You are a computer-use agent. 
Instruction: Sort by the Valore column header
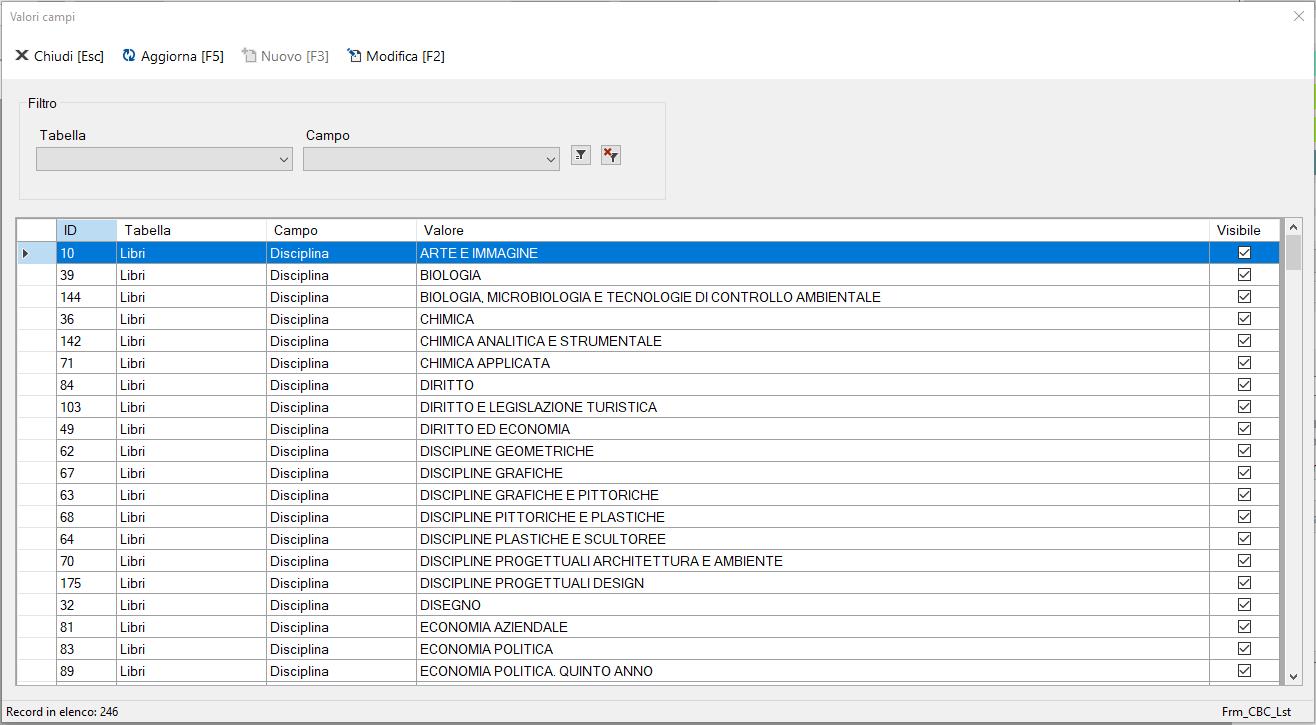(813, 230)
